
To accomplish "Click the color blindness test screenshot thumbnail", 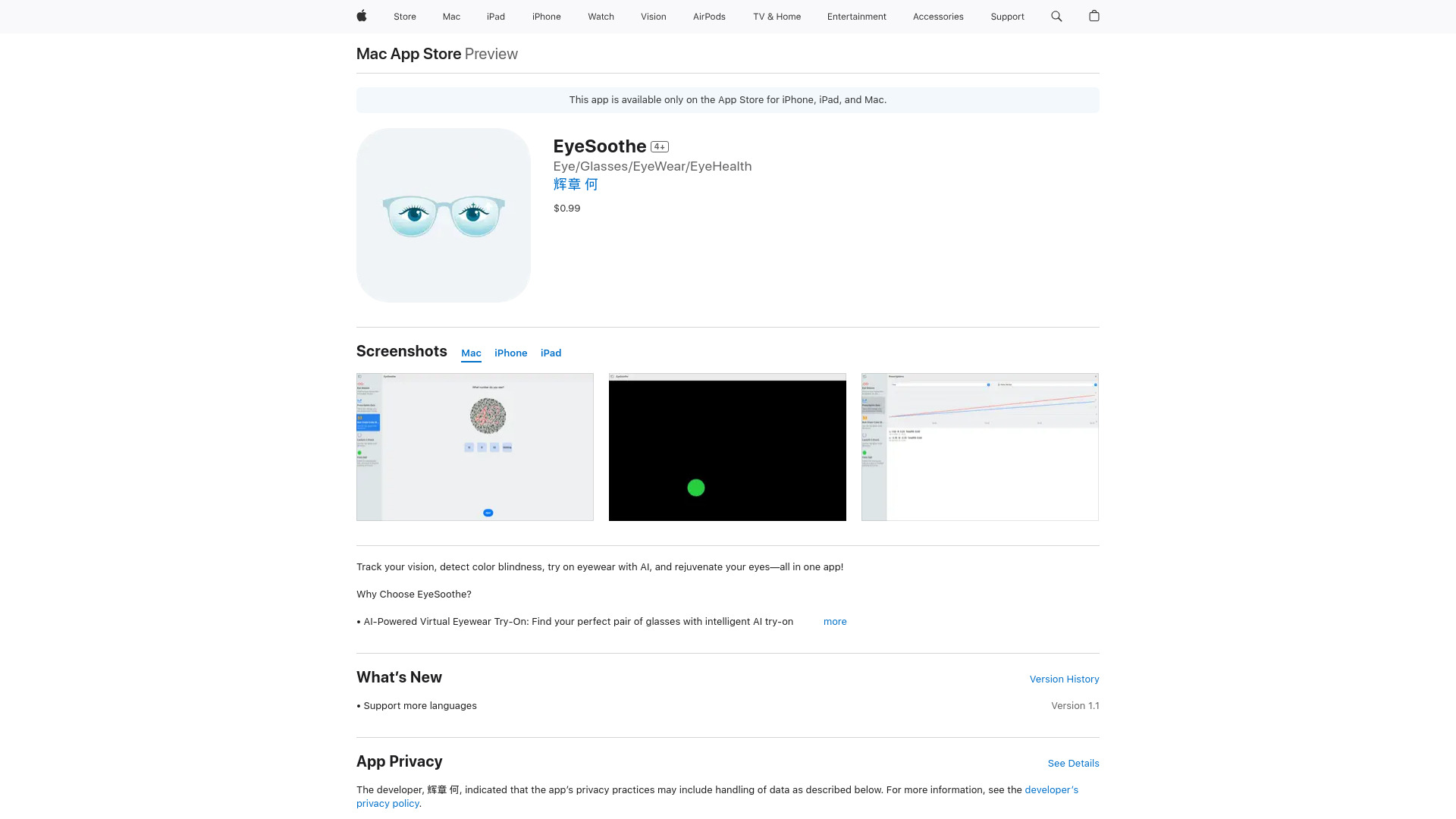I will [475, 446].
